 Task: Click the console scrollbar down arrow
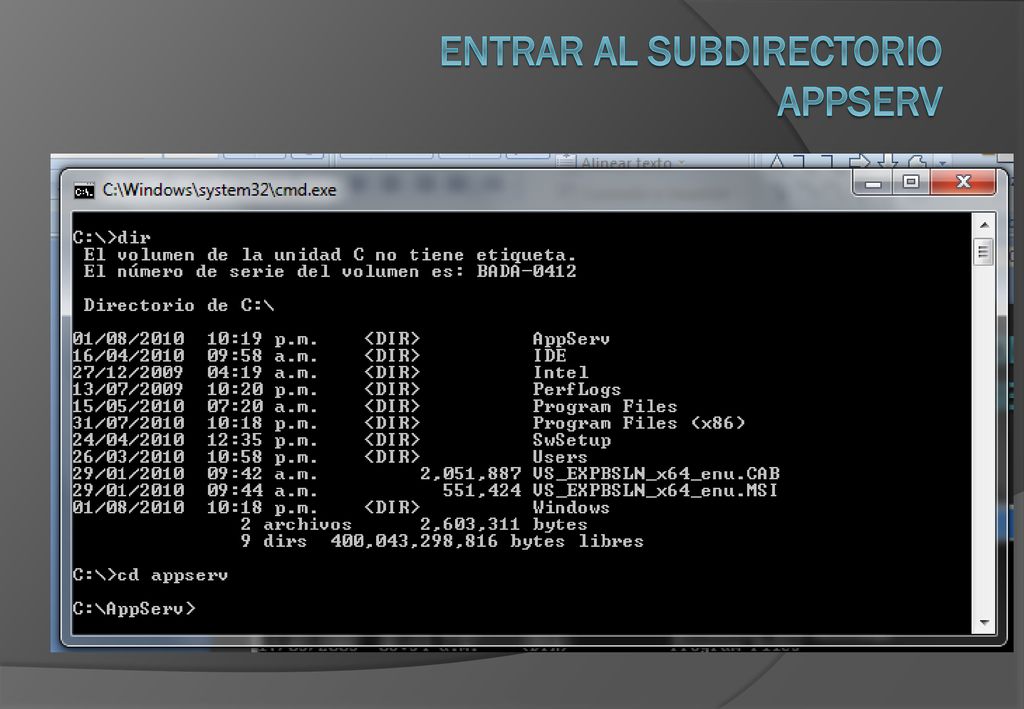[984, 623]
